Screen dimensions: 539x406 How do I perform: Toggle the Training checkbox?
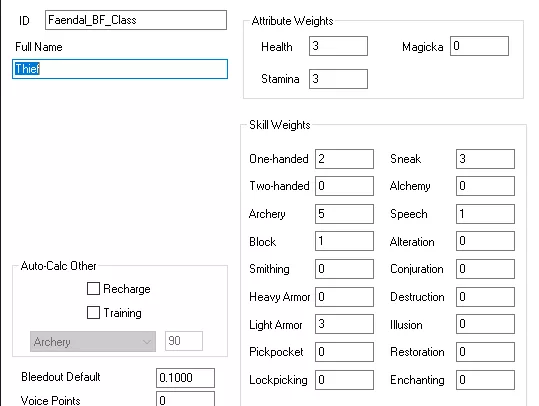(93, 313)
